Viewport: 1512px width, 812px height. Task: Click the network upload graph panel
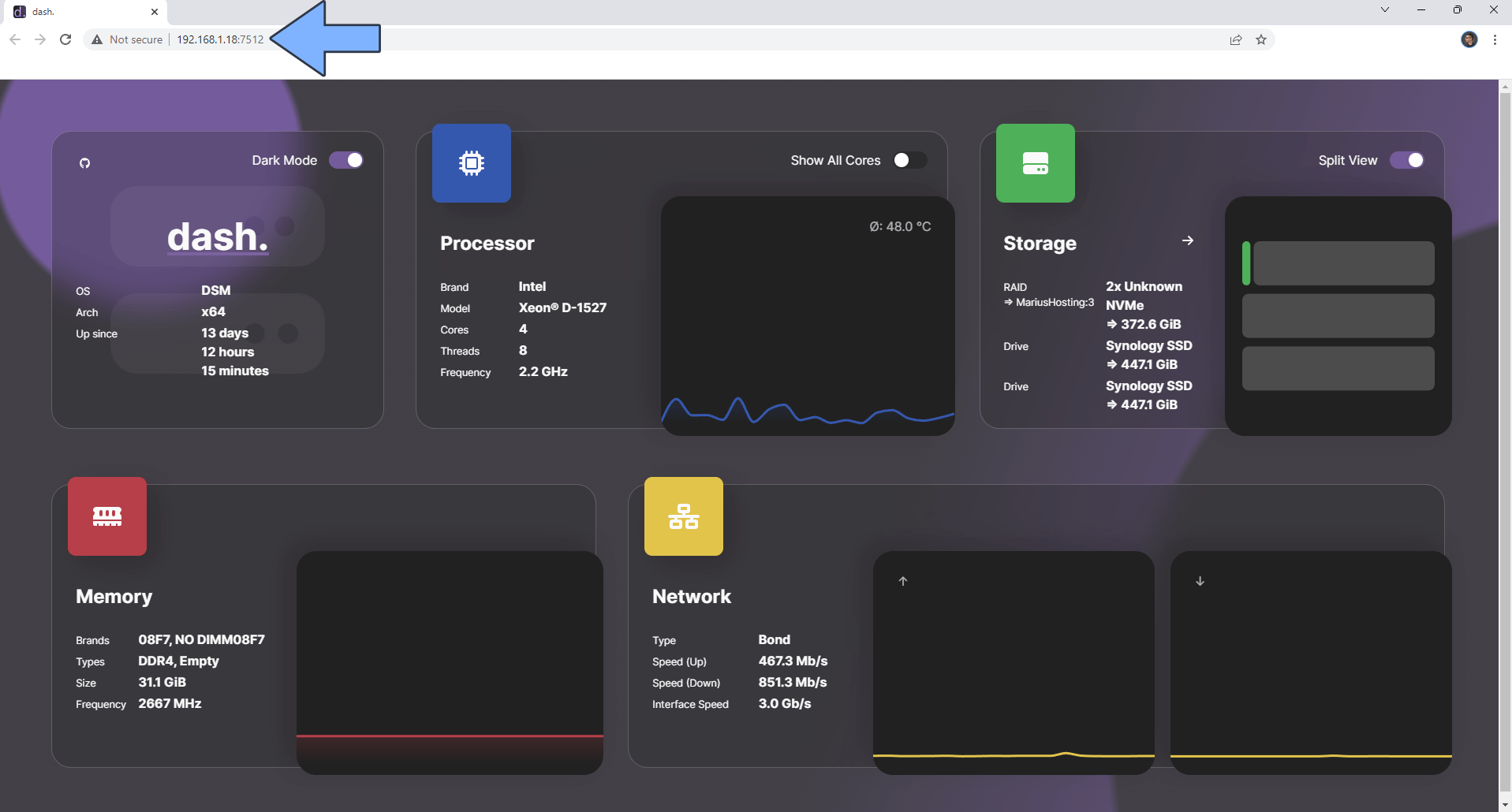point(1014,662)
